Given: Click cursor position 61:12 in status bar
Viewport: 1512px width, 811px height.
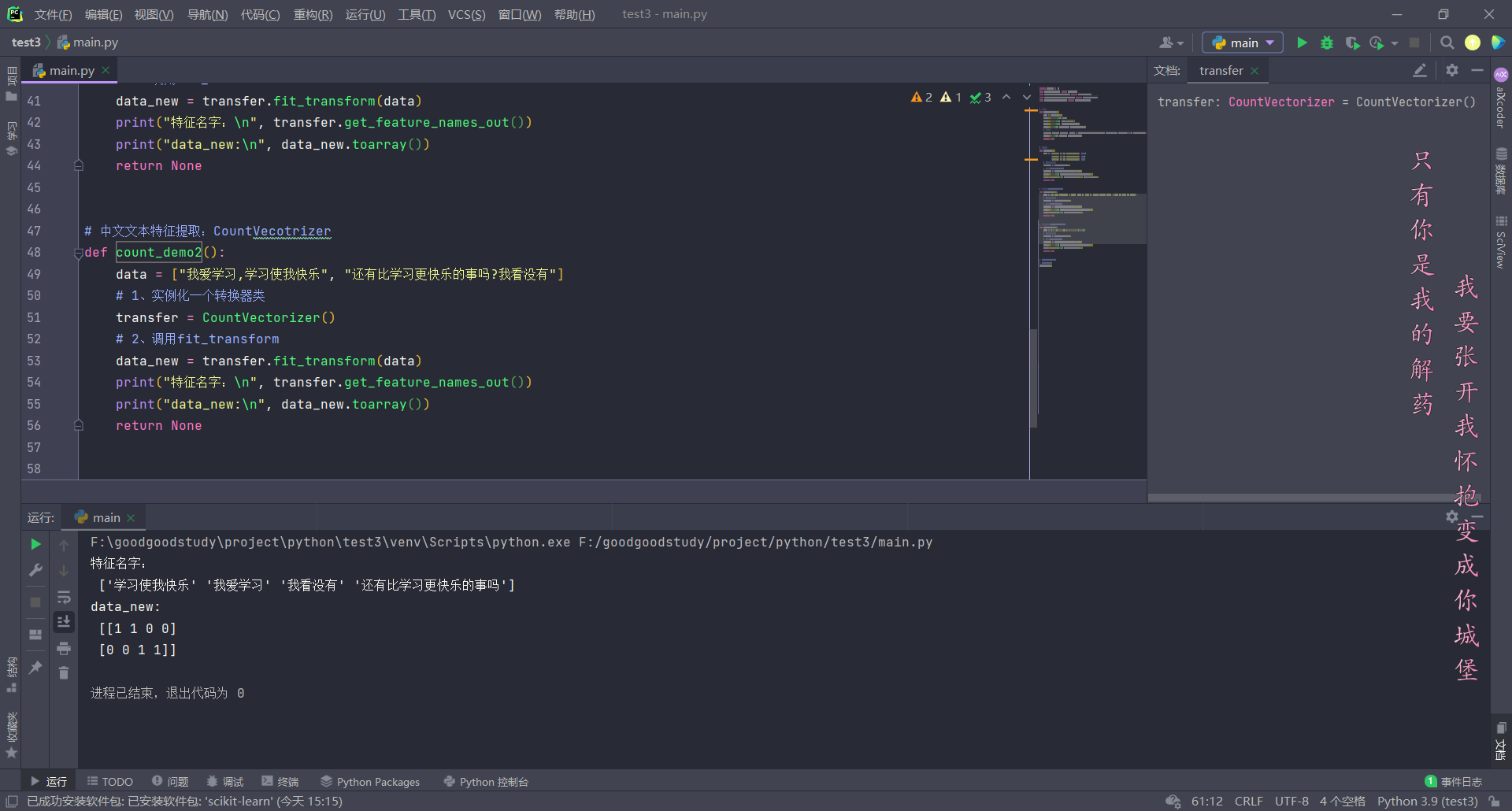Looking at the screenshot, I should (x=1206, y=801).
